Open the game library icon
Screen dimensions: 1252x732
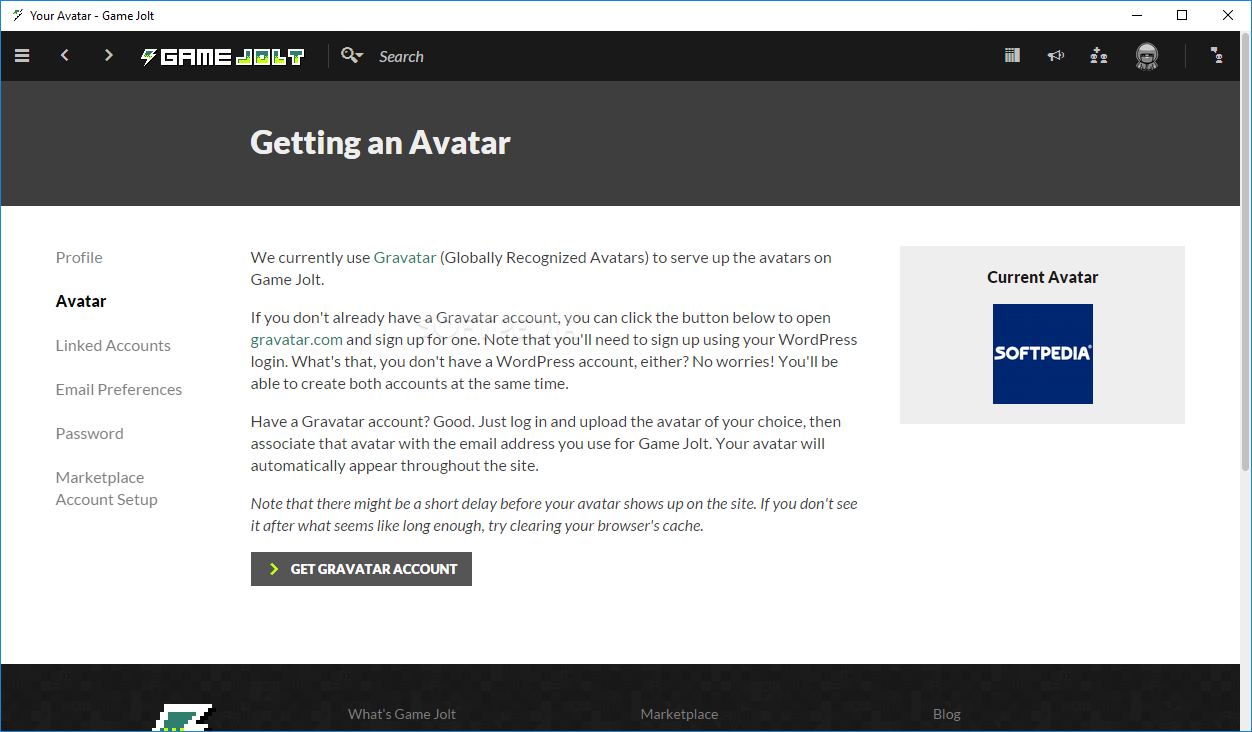click(1012, 56)
